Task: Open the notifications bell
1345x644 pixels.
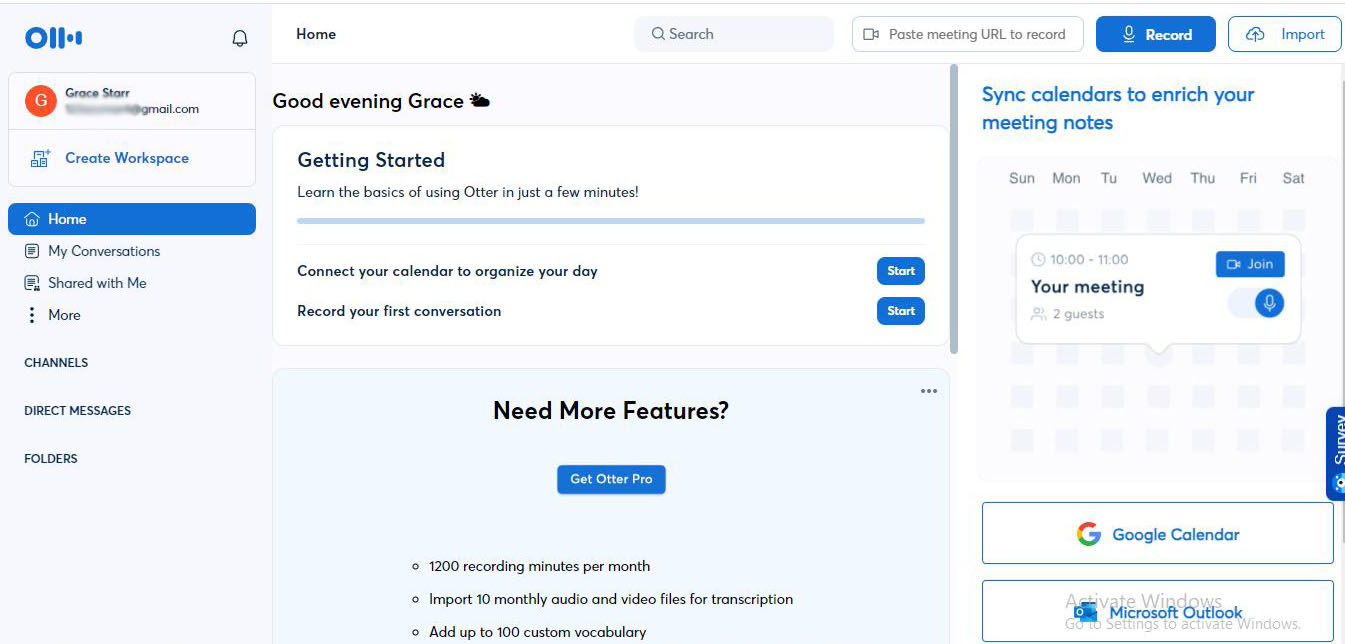Action: pyautogui.click(x=240, y=38)
